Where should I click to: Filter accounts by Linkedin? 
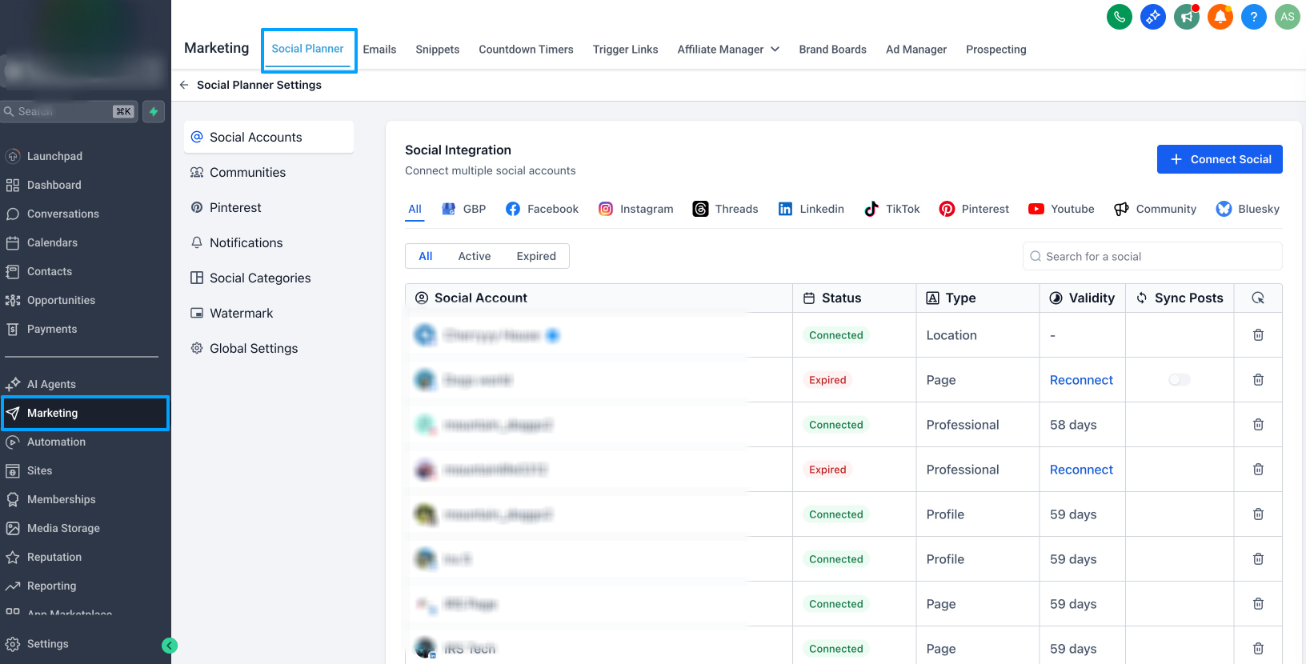tap(811, 209)
